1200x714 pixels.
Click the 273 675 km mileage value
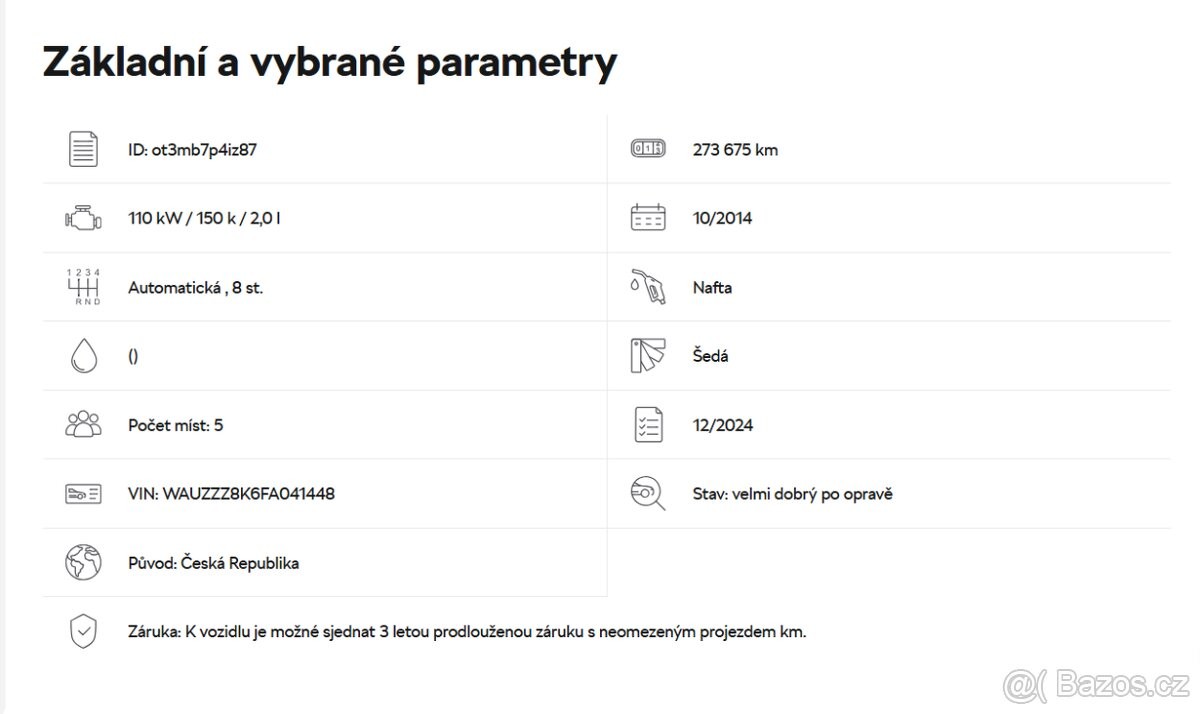coord(735,150)
